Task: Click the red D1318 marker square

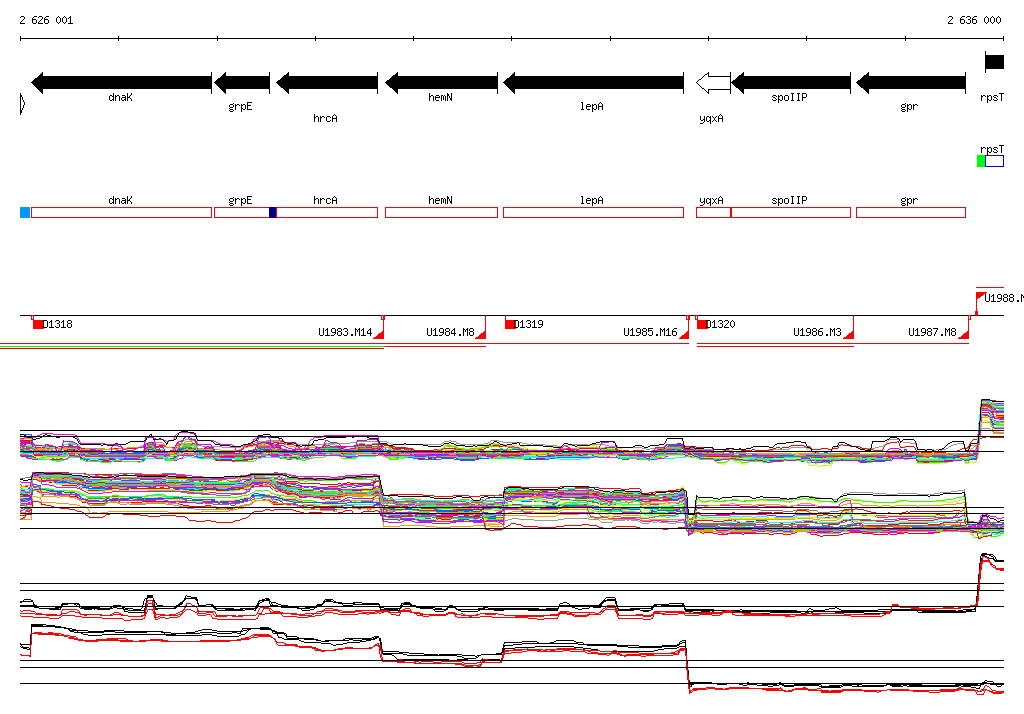Action: click(x=38, y=324)
